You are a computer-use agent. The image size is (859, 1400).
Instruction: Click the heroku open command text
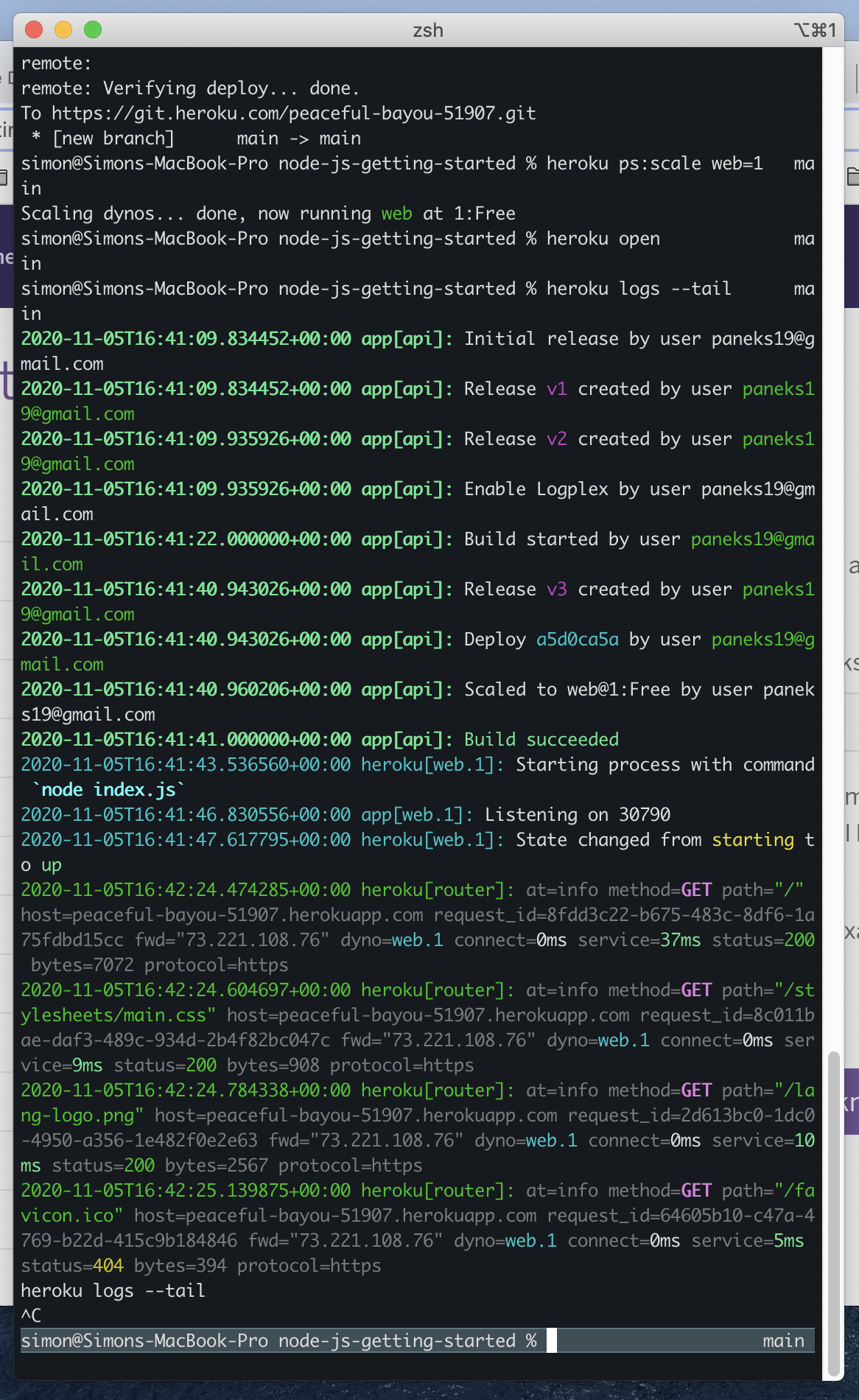(x=603, y=239)
